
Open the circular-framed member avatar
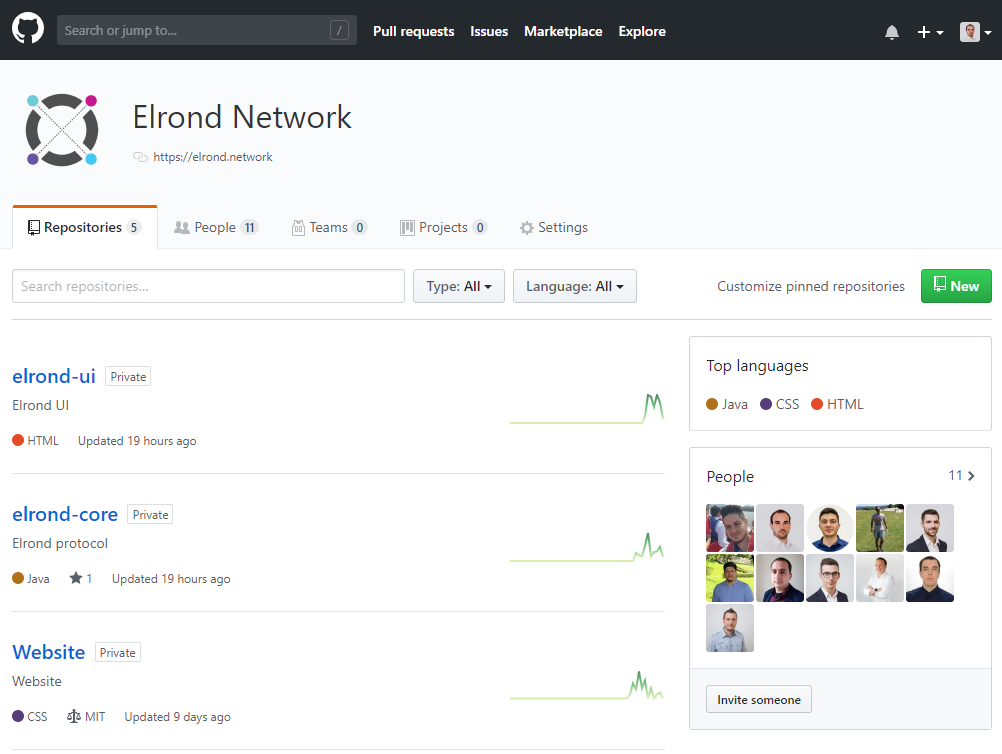tap(829, 528)
